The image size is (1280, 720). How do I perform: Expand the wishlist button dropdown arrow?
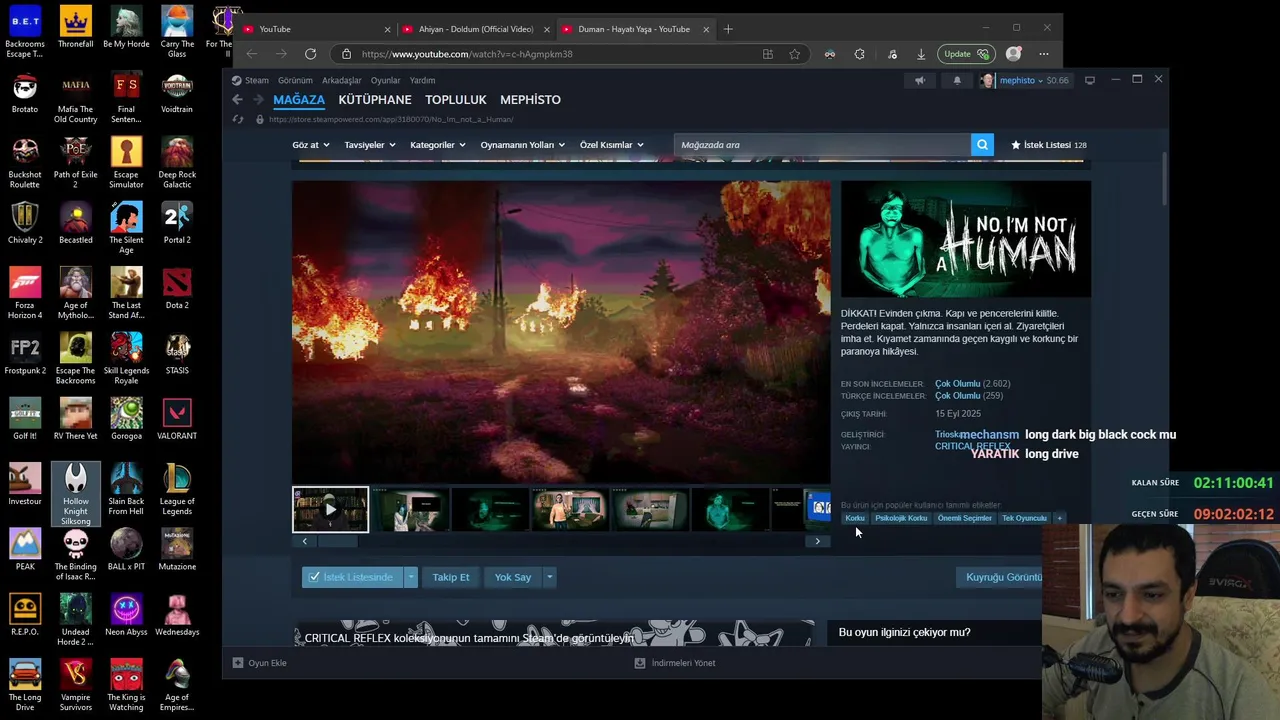[x=410, y=577]
